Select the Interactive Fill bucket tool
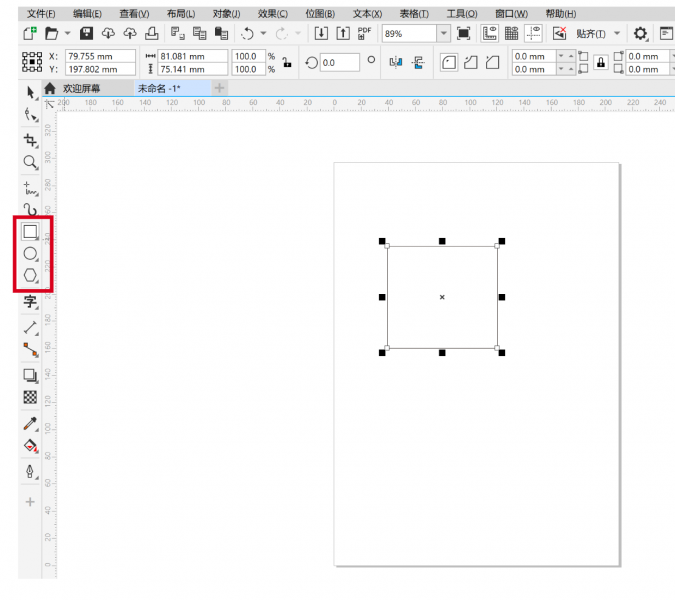675x600 pixels. click(30, 446)
